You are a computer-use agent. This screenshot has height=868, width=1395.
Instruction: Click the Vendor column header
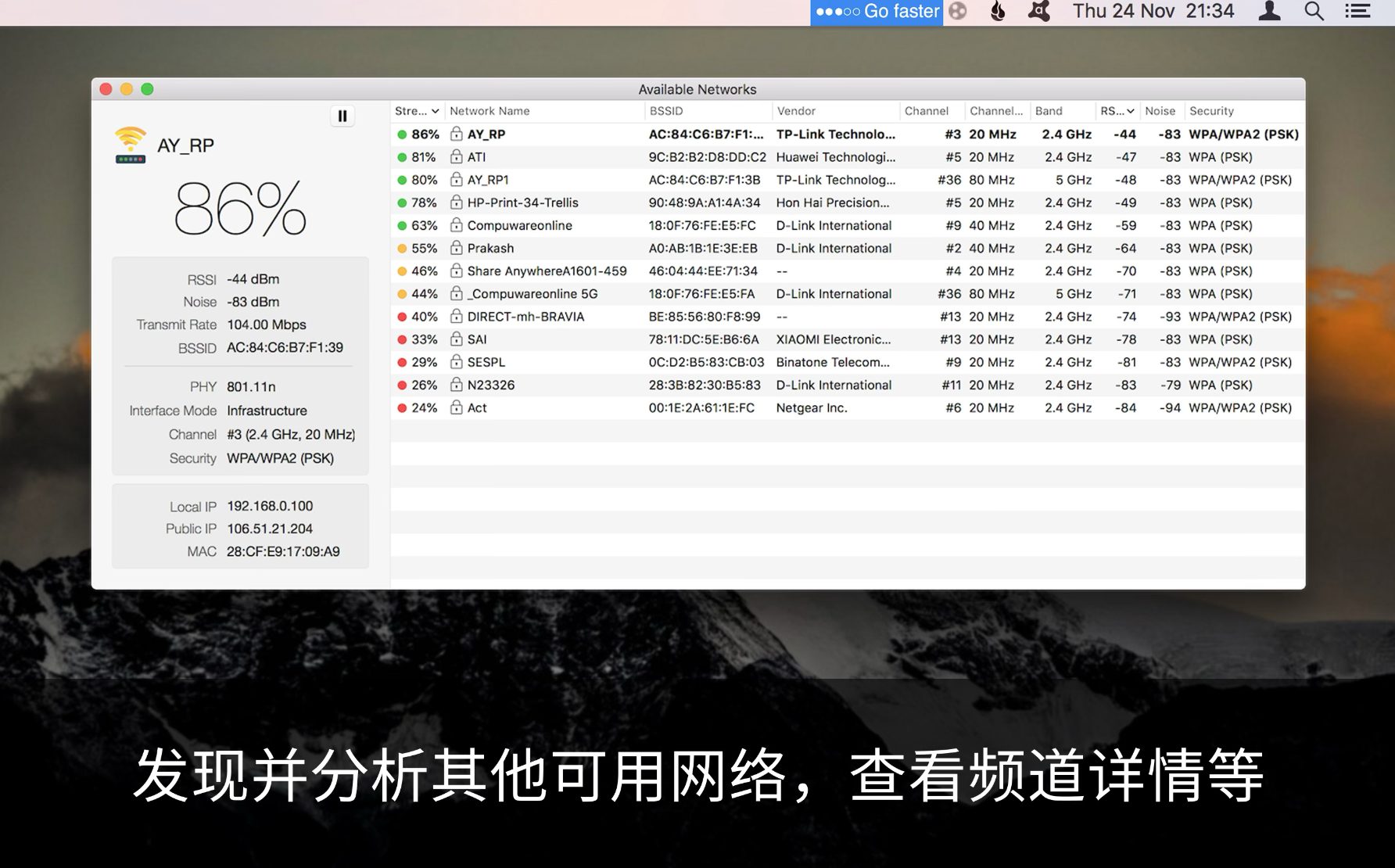(x=796, y=111)
